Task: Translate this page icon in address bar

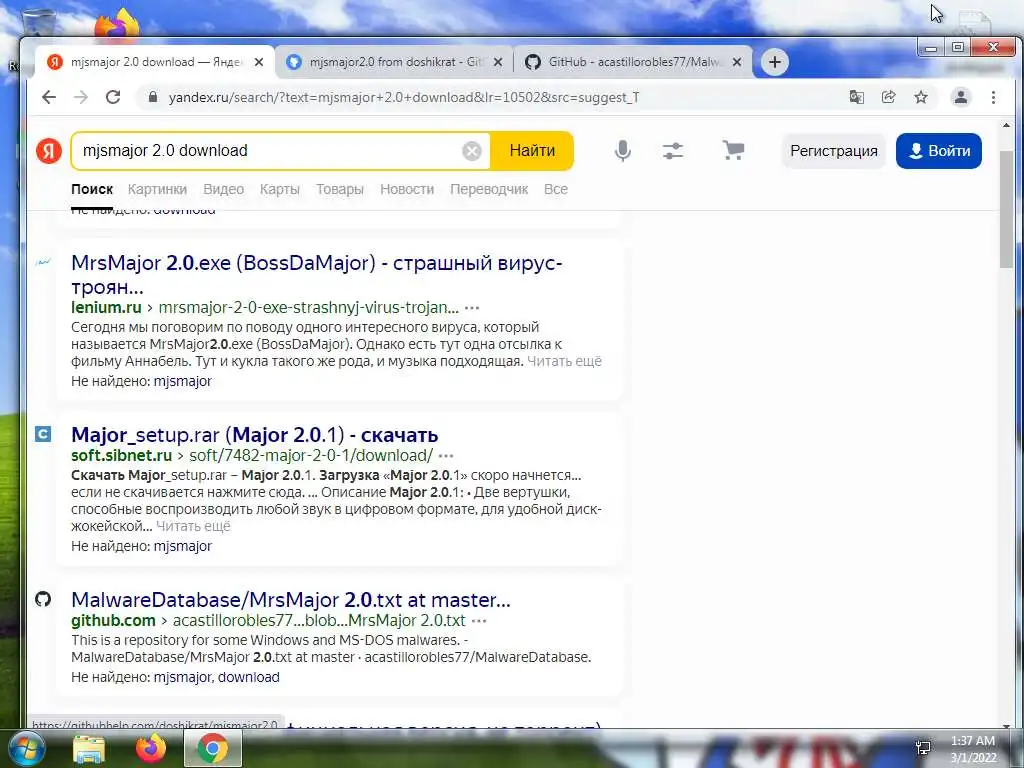Action: [857, 97]
